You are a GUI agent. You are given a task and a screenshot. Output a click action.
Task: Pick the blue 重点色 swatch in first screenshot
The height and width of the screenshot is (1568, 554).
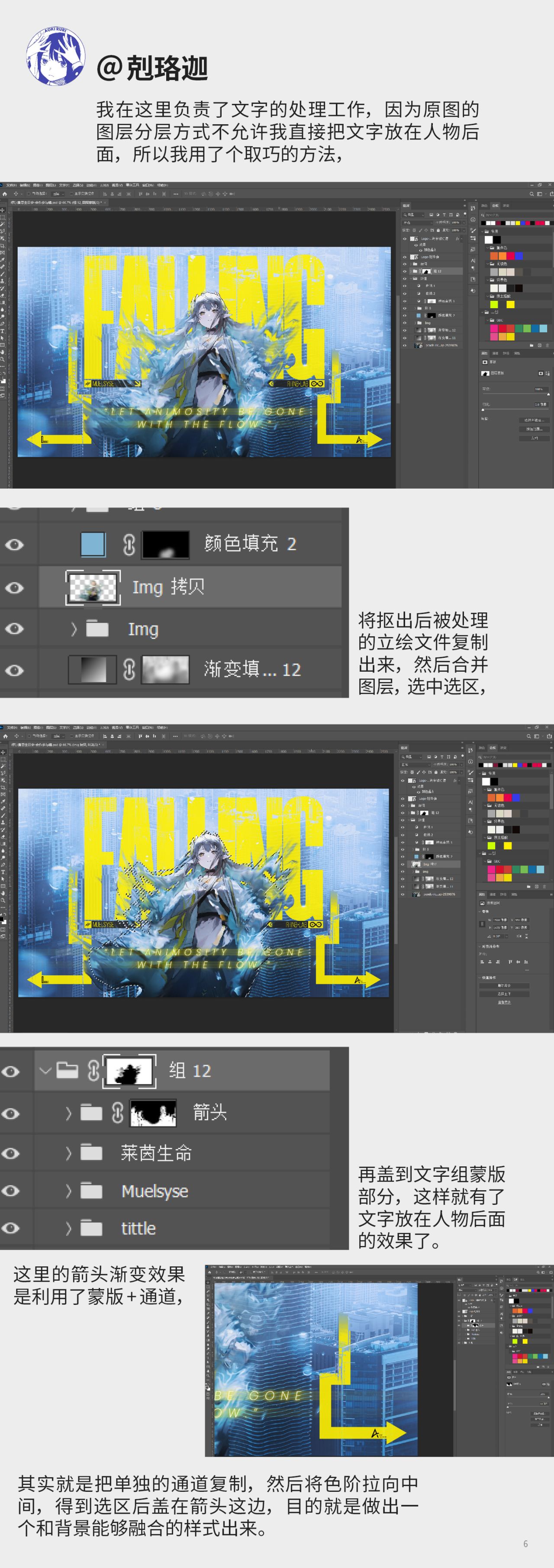[x=519, y=256]
